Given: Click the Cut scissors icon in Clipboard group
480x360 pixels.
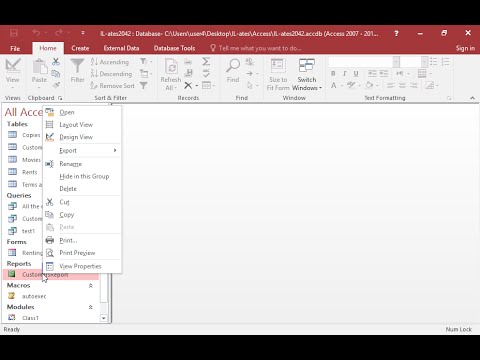Looking at the screenshot, I should pyautogui.click(x=56, y=61).
